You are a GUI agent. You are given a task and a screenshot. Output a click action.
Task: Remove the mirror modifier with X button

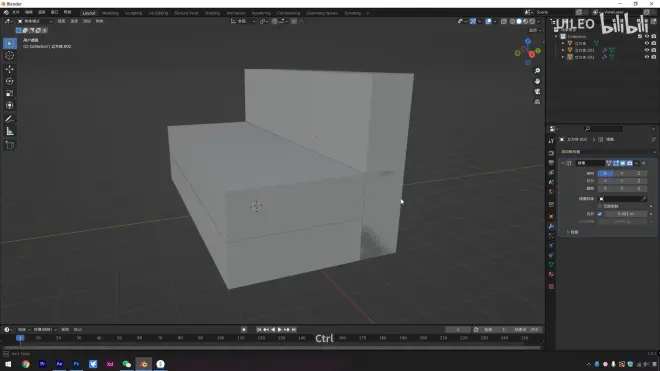pyautogui.click(x=644, y=163)
